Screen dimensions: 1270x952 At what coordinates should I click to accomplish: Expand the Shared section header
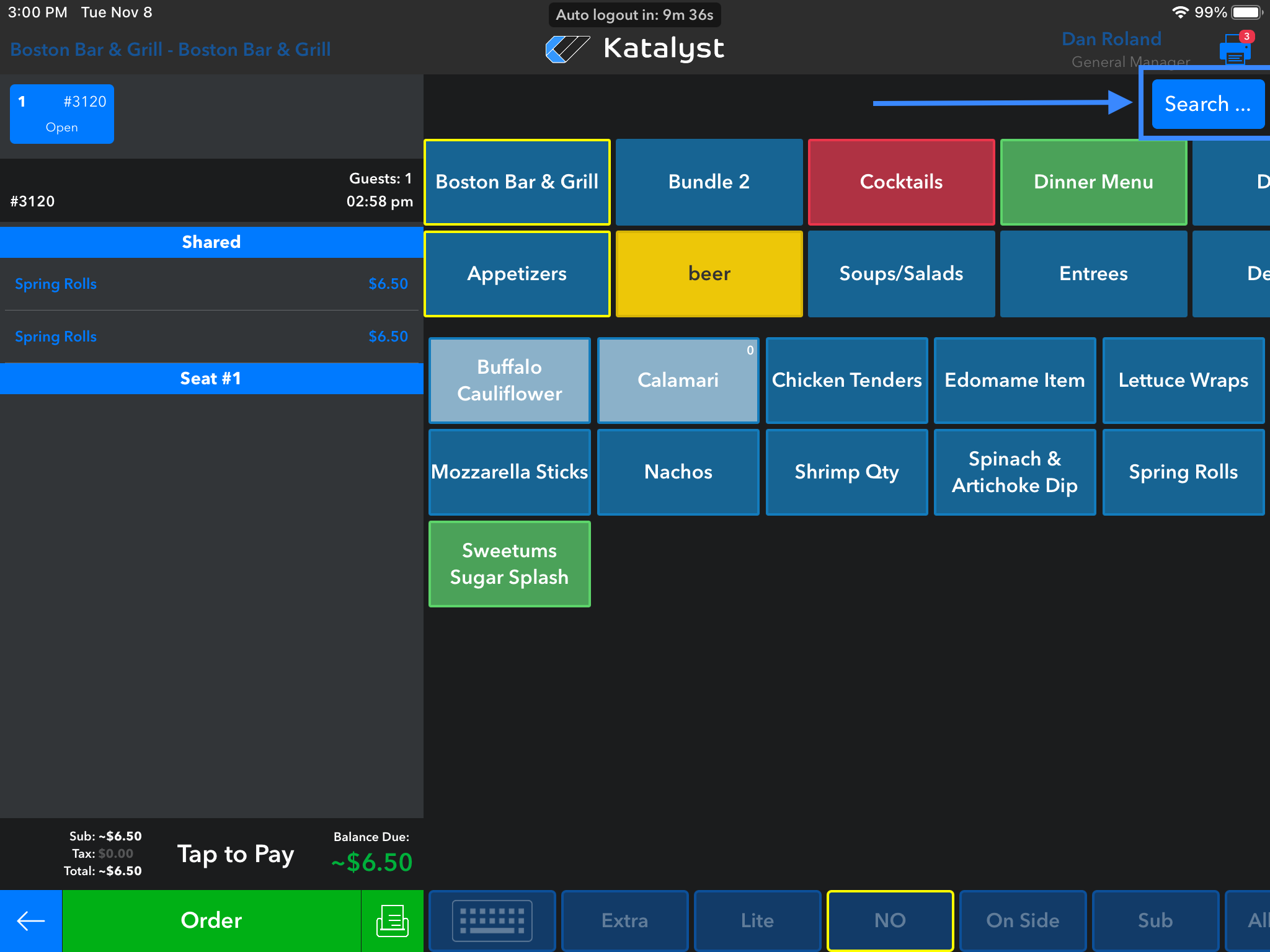[211, 242]
